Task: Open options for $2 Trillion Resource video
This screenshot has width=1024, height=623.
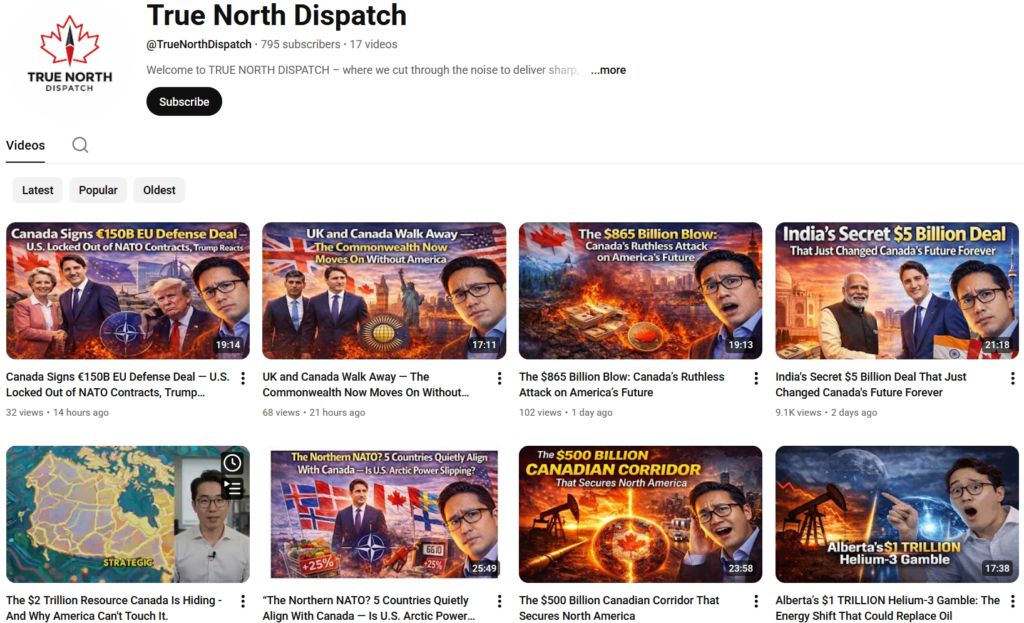Action: 243,602
